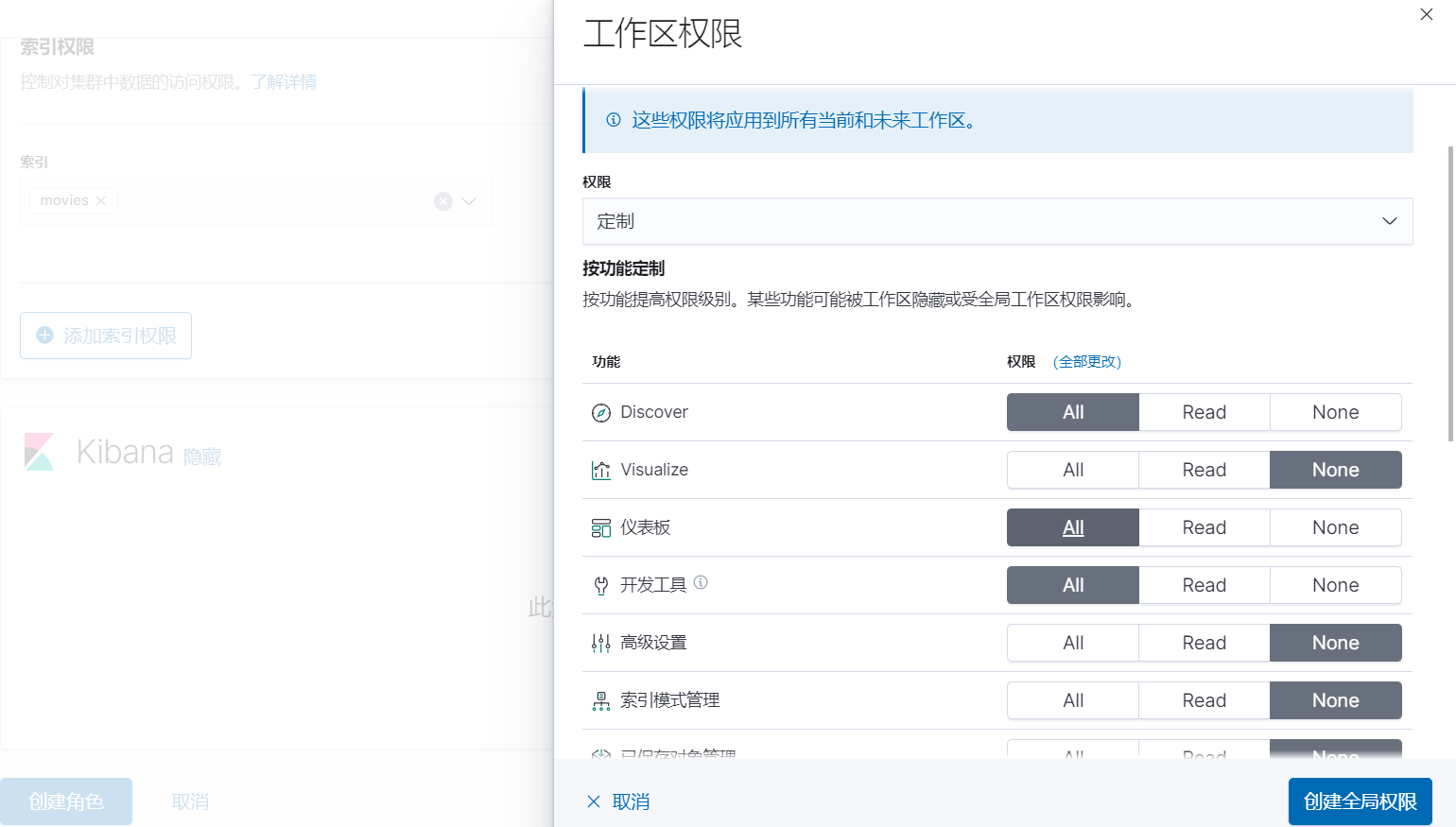Close the 工作区权限 flyout with X
The image size is (1456, 827).
coord(1427,14)
